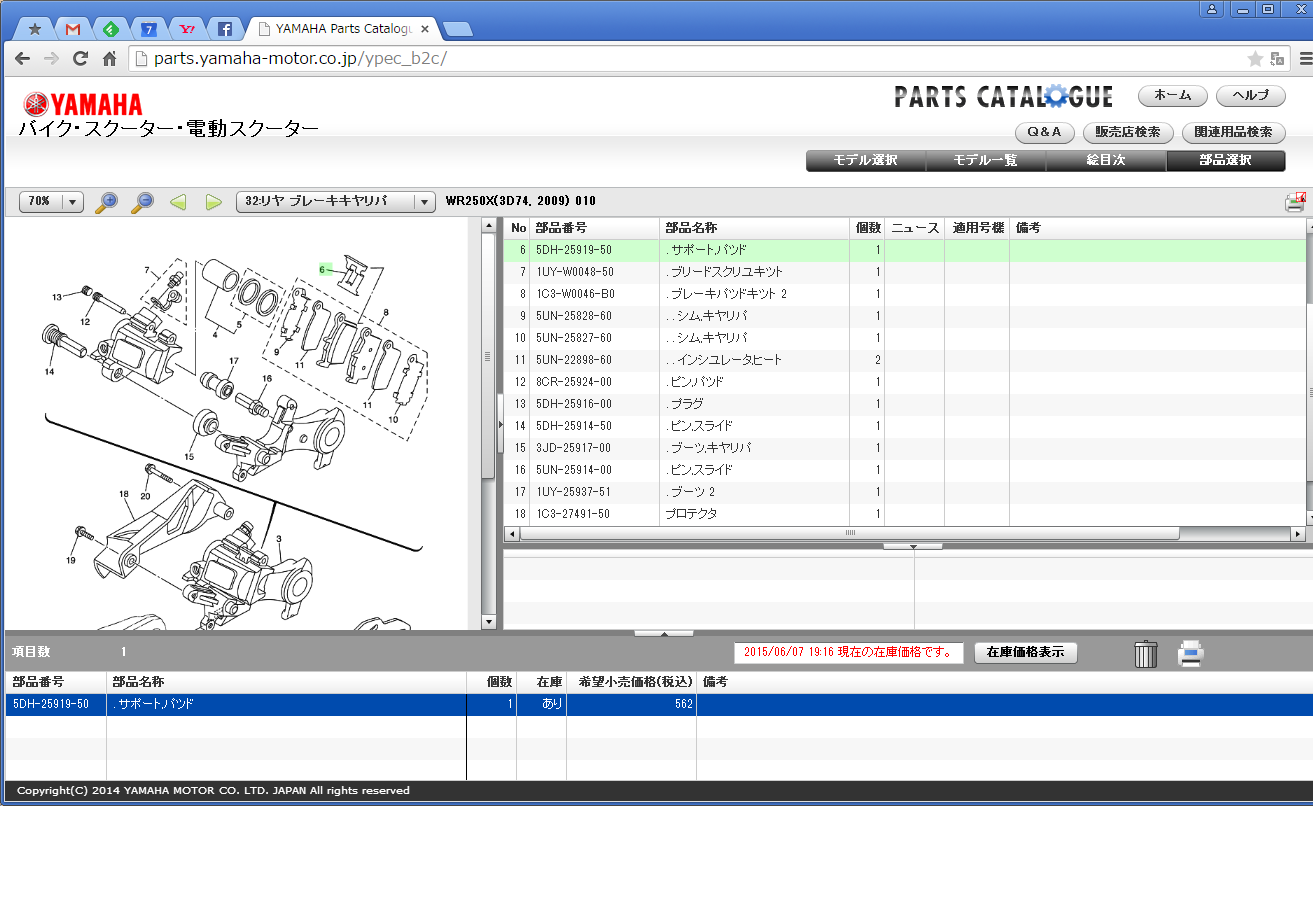Select row 7 ブリードスクリユキツト
This screenshot has height=906, width=1313.
pos(905,272)
